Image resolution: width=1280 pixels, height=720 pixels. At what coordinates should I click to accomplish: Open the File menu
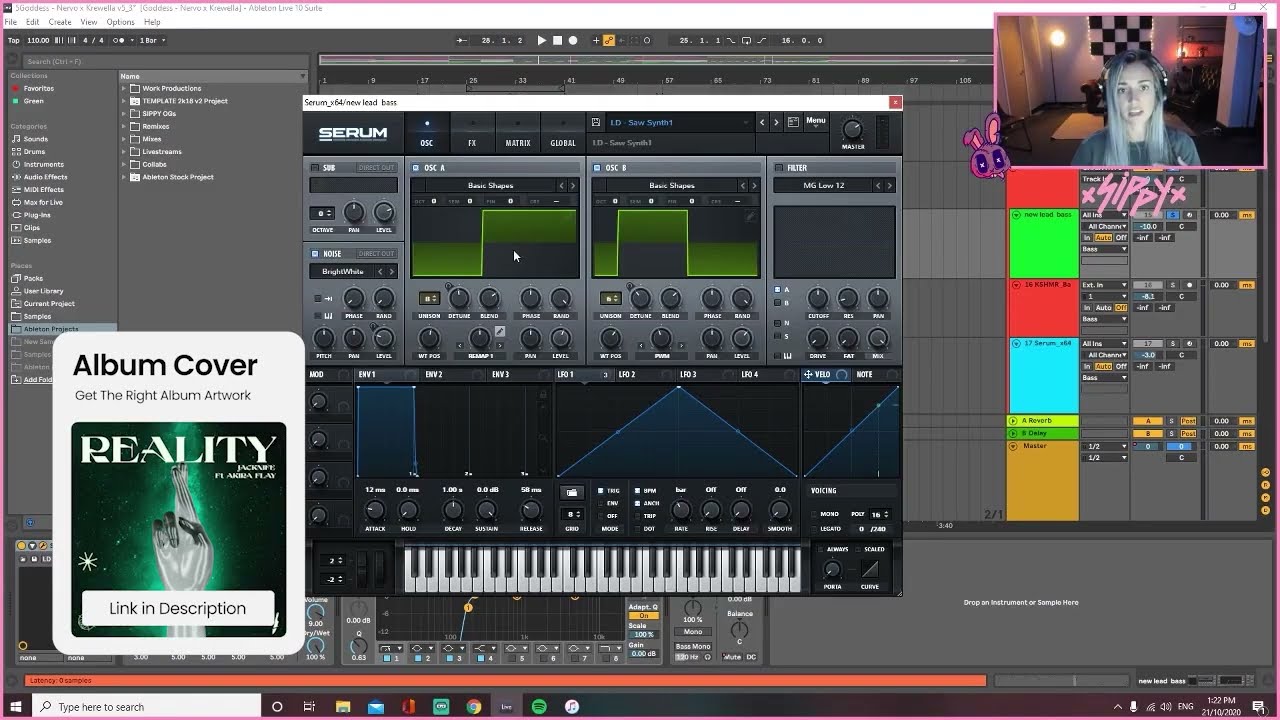[x=10, y=22]
